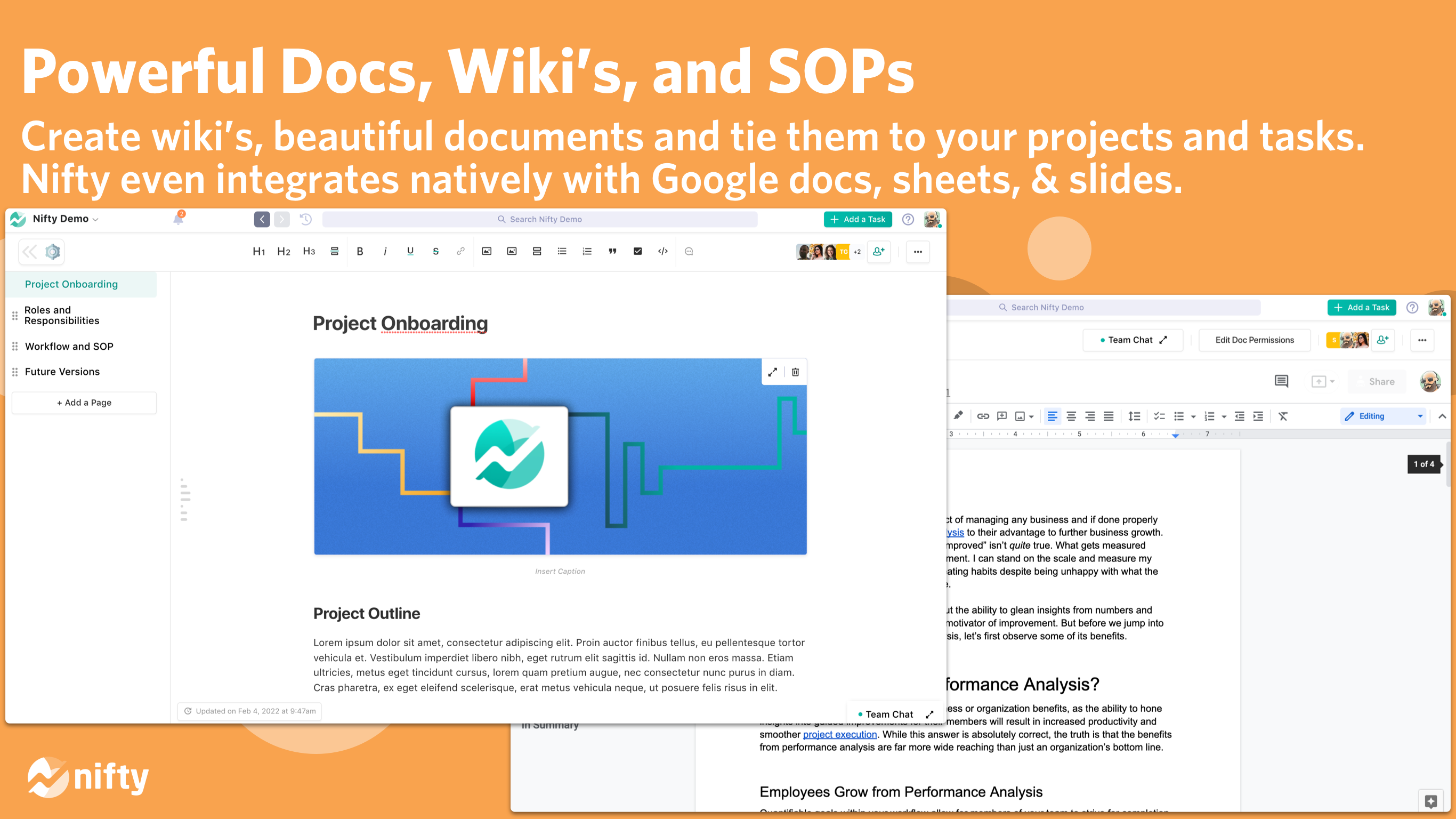Toggle underline text formatting
Viewport: 1456px width, 819px height.
pos(410,252)
